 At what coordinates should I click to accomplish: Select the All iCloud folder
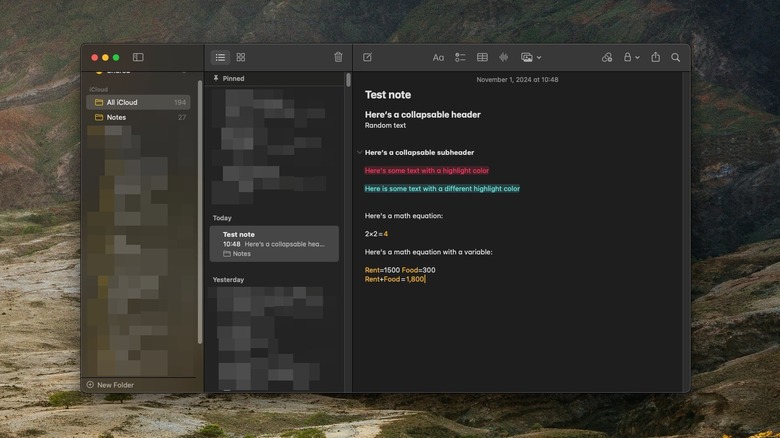(122, 102)
